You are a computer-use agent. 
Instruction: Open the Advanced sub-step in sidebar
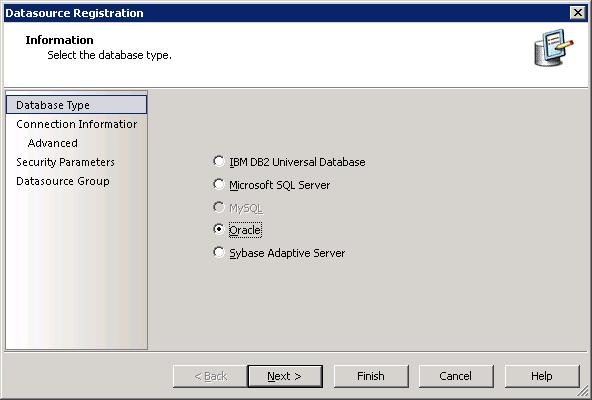pos(53,143)
